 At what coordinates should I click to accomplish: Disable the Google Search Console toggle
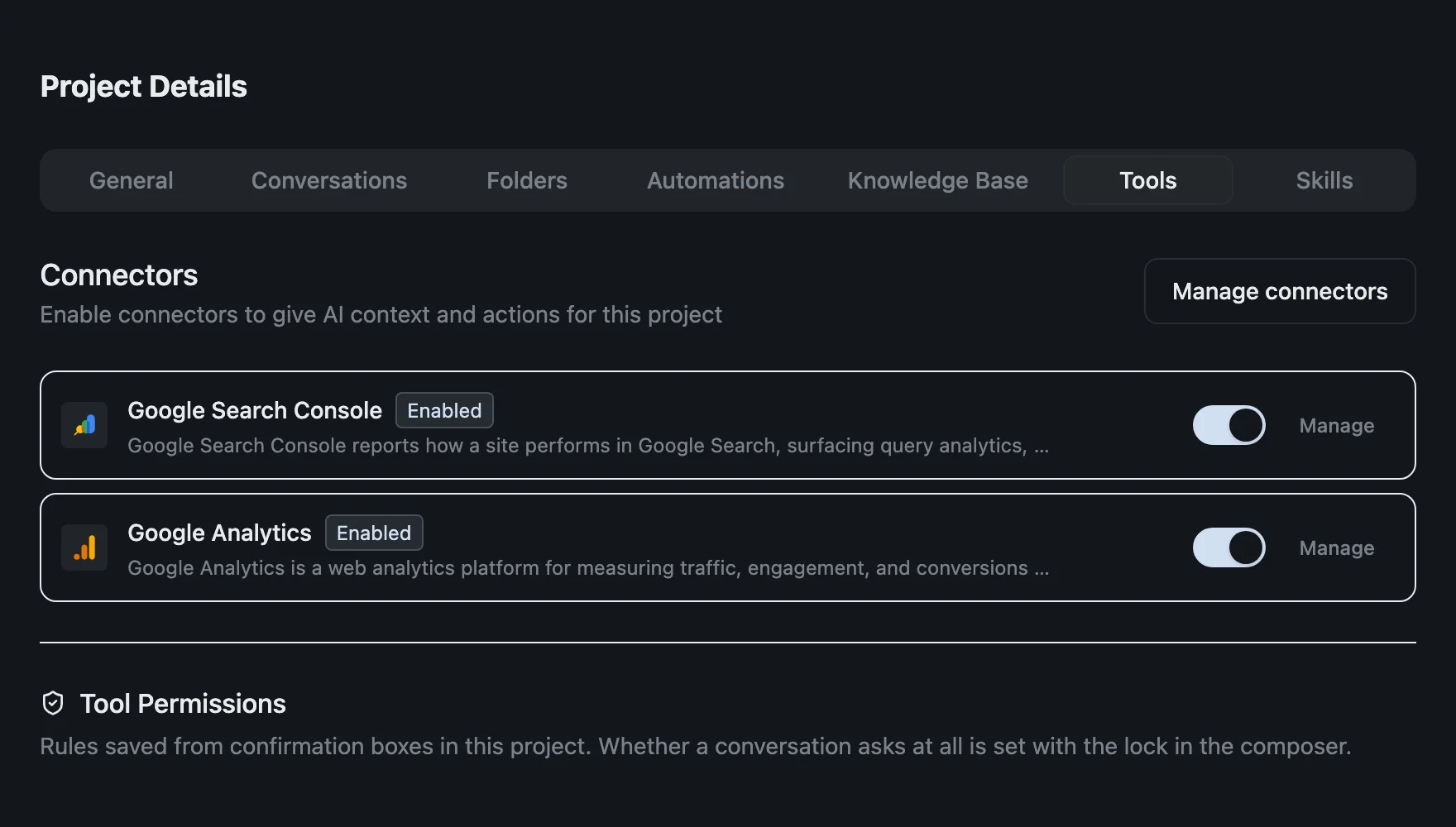pos(1228,425)
